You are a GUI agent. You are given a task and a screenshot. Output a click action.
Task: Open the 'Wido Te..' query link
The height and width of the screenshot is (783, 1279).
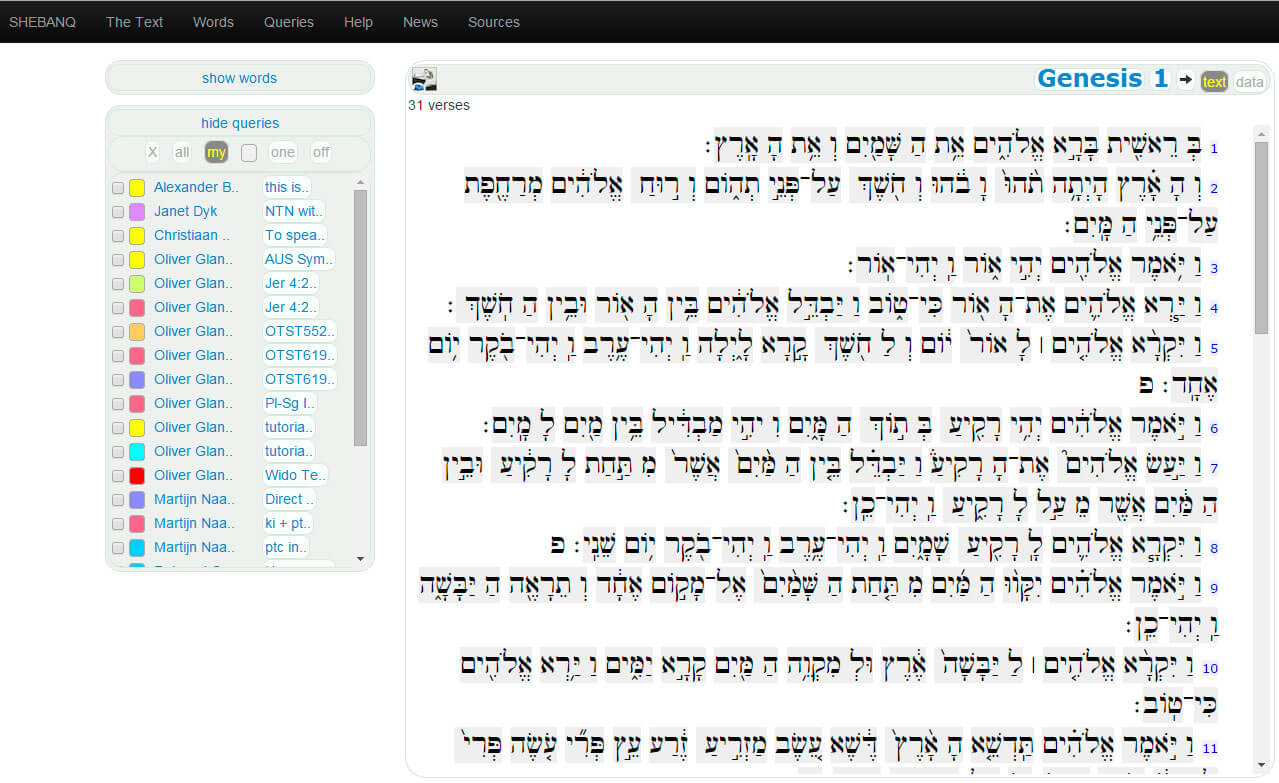pyautogui.click(x=294, y=475)
